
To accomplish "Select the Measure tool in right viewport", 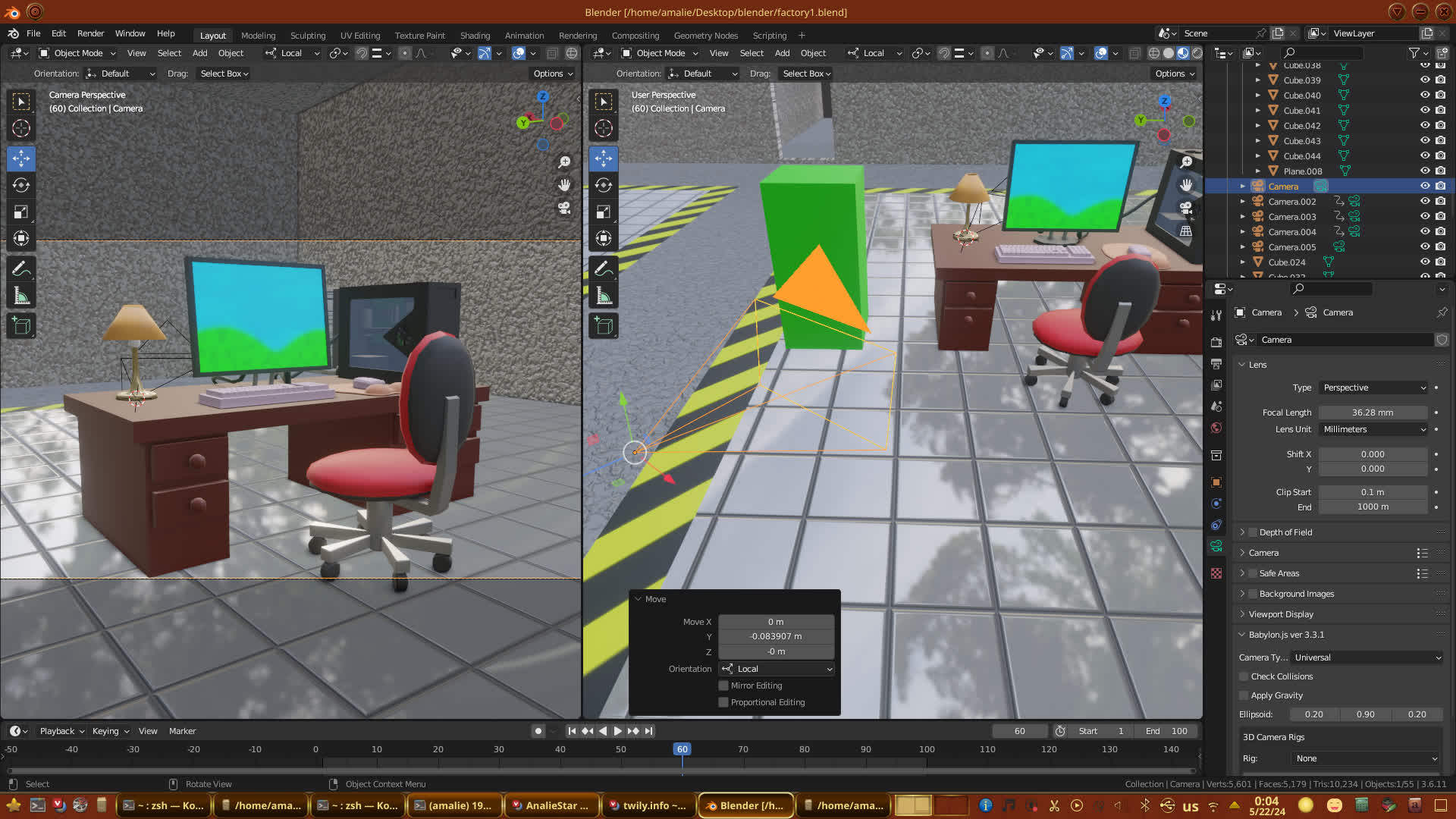I will pos(604,296).
